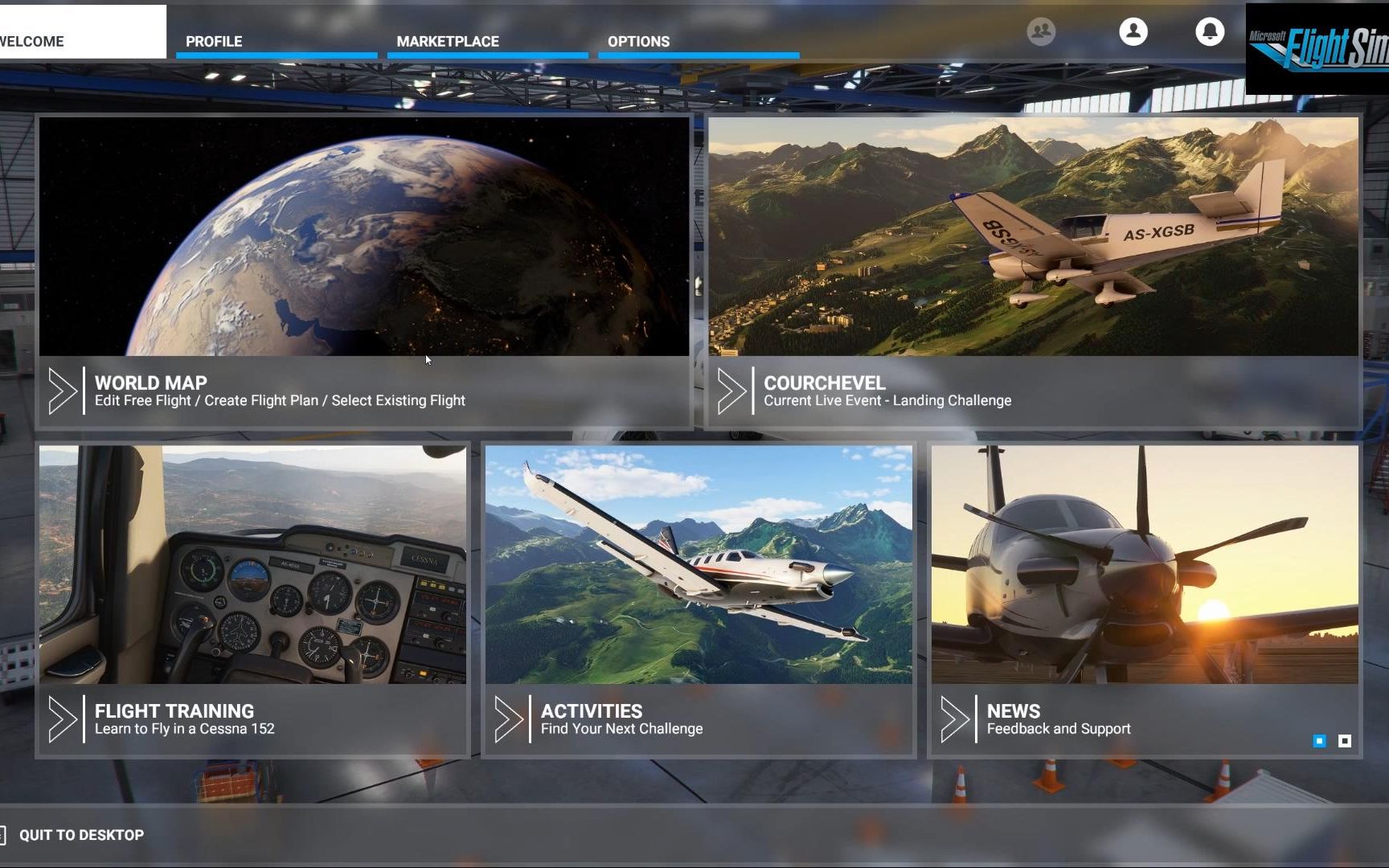Click the Activities mountain plane image

(x=699, y=565)
